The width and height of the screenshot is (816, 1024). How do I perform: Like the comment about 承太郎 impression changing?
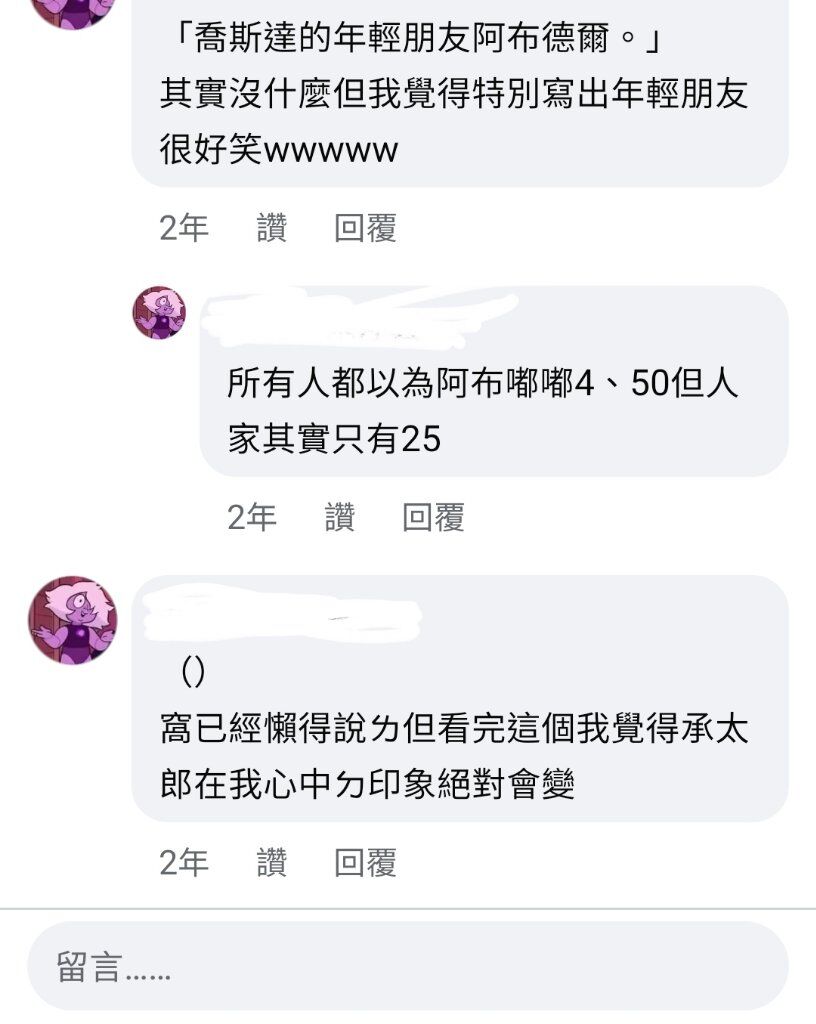coord(272,862)
